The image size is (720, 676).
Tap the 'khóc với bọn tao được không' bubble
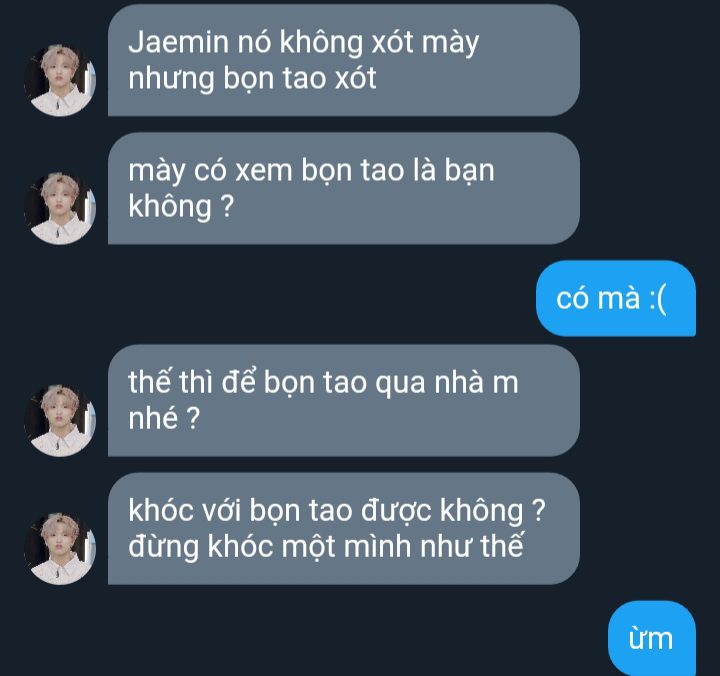[x=344, y=529]
